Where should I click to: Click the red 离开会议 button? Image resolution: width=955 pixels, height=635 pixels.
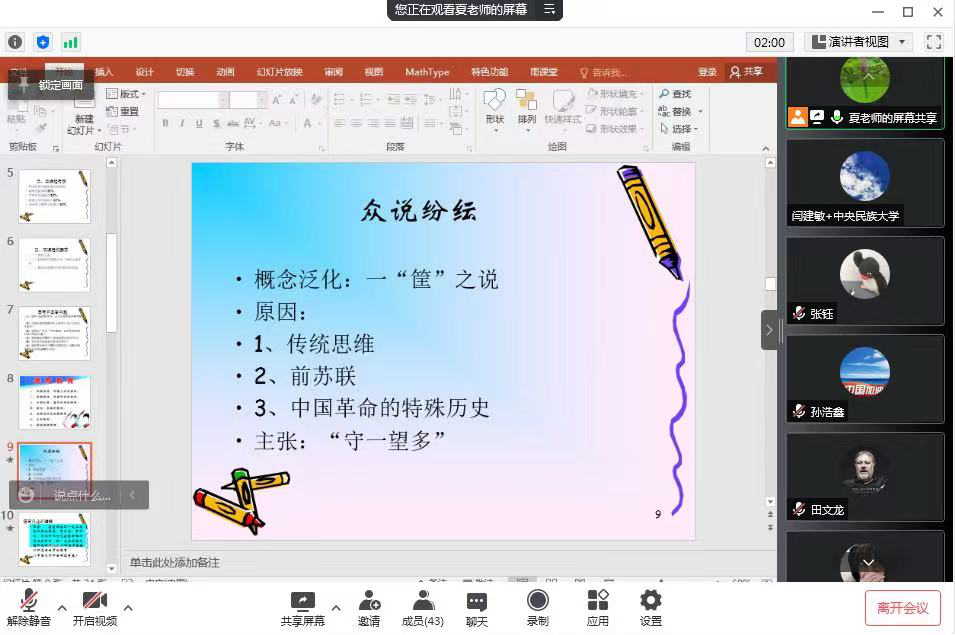pyautogui.click(x=903, y=607)
